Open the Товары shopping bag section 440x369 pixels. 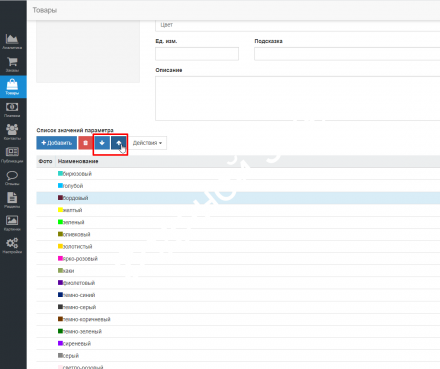click(12, 87)
